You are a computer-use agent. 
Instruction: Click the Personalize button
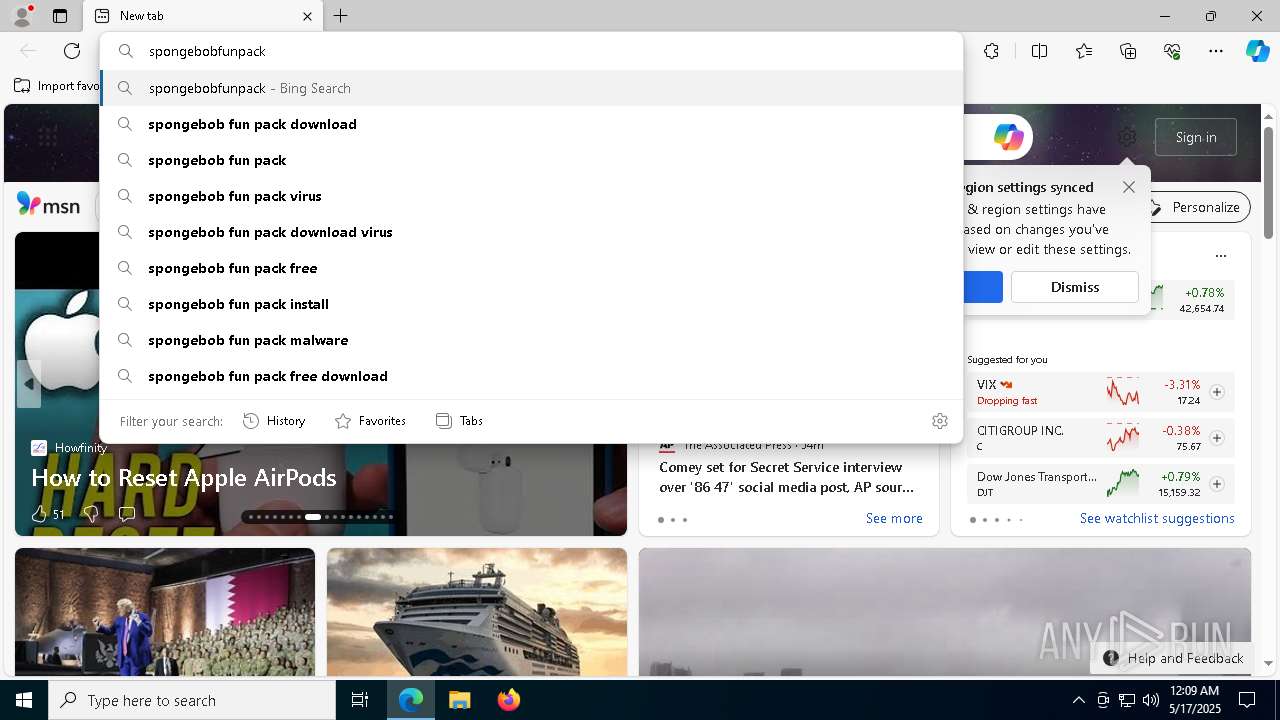coord(1194,207)
